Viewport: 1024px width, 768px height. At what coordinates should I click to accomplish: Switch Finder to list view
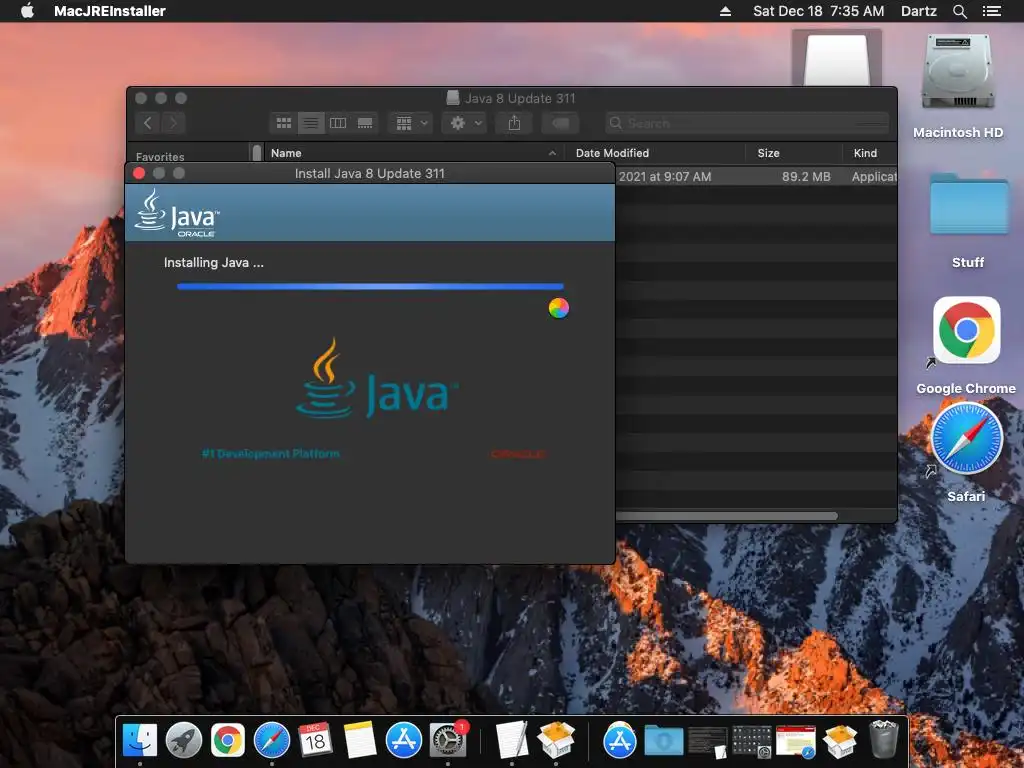tap(311, 123)
